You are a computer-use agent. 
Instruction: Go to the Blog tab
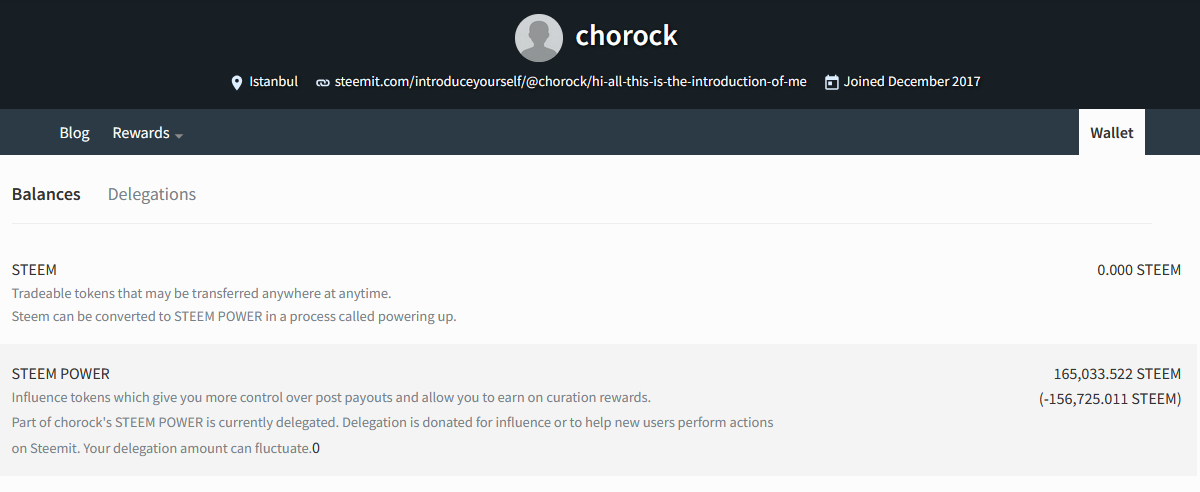pyautogui.click(x=74, y=133)
